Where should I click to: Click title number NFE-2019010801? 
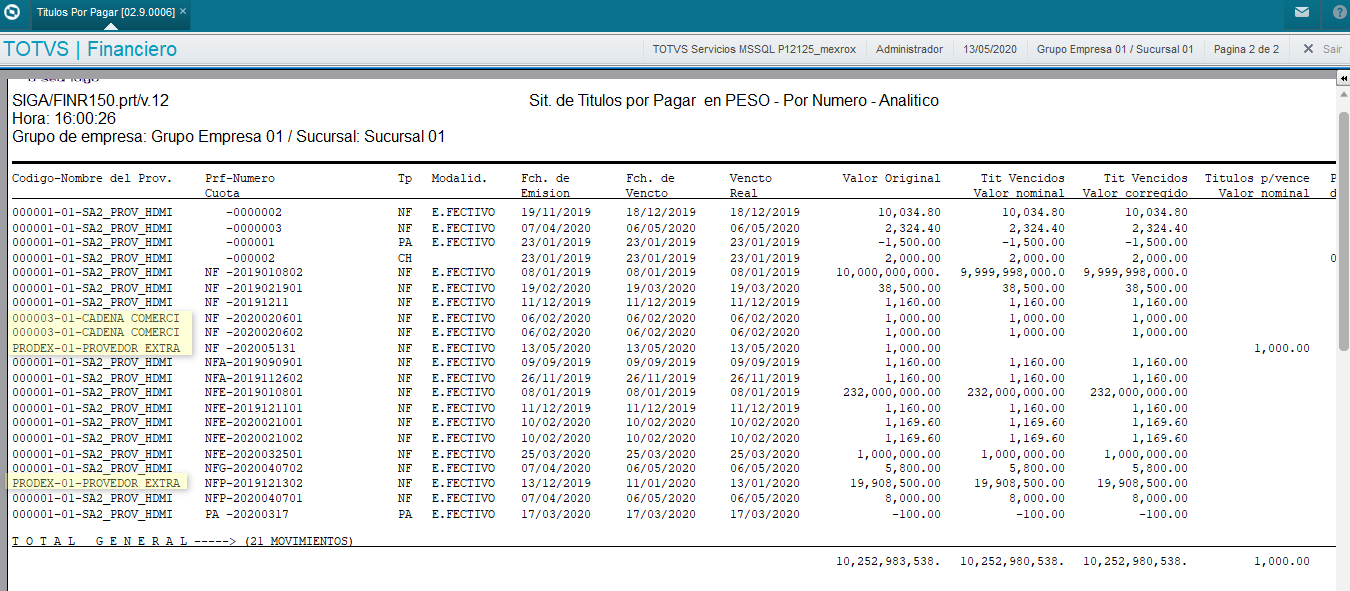254,393
